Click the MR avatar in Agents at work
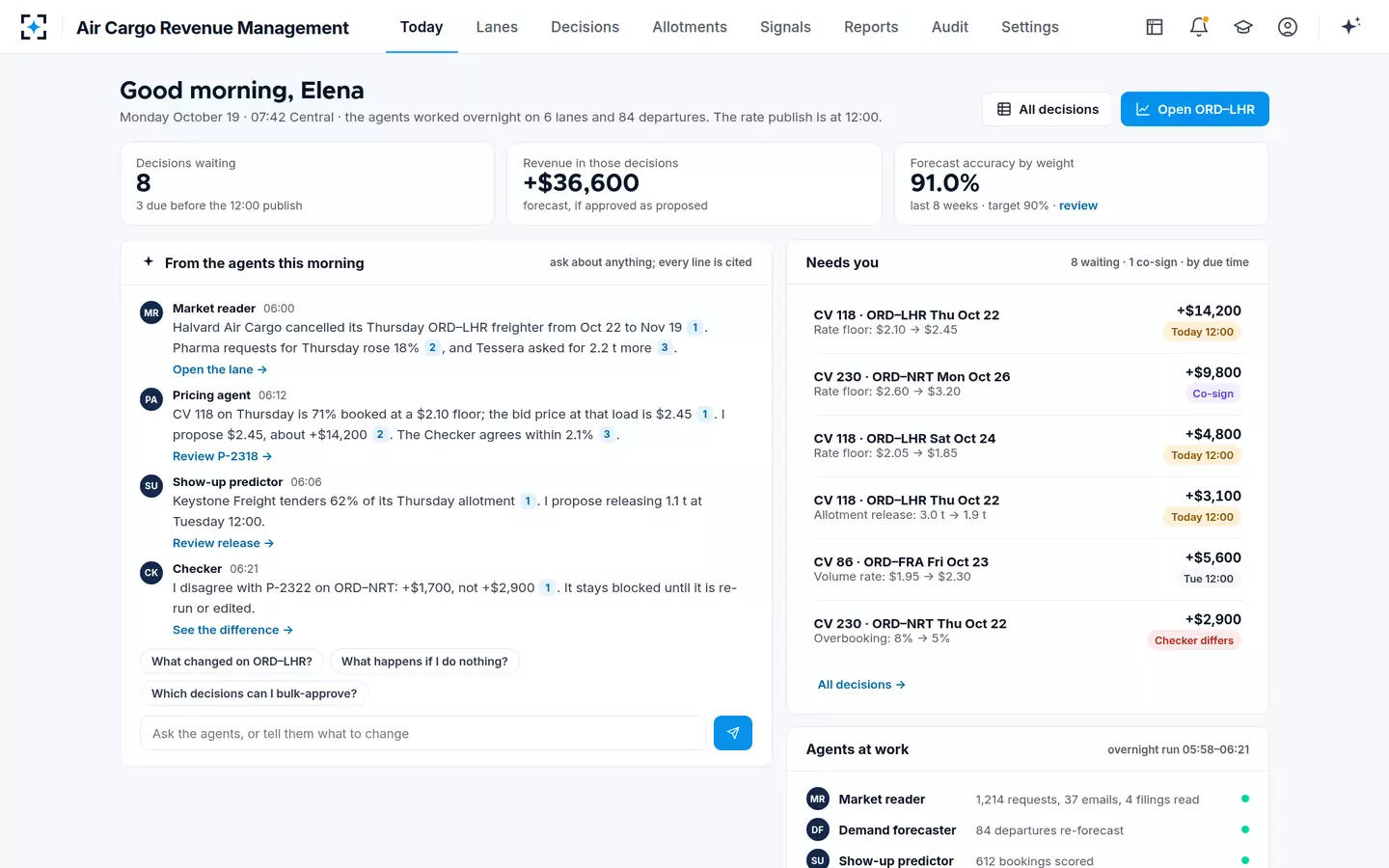The image size is (1389, 868). tap(818, 800)
